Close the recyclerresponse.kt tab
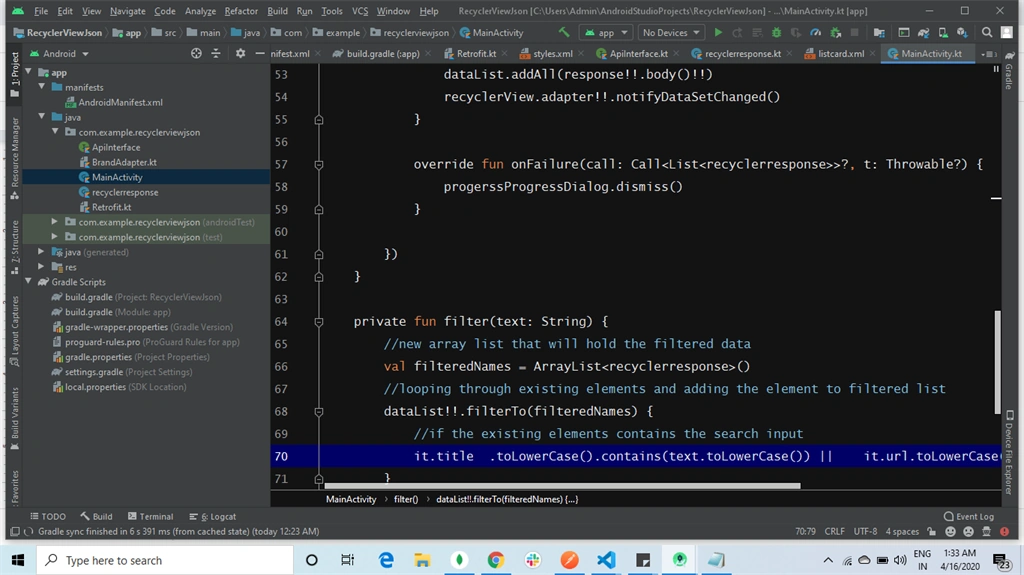 click(x=789, y=54)
